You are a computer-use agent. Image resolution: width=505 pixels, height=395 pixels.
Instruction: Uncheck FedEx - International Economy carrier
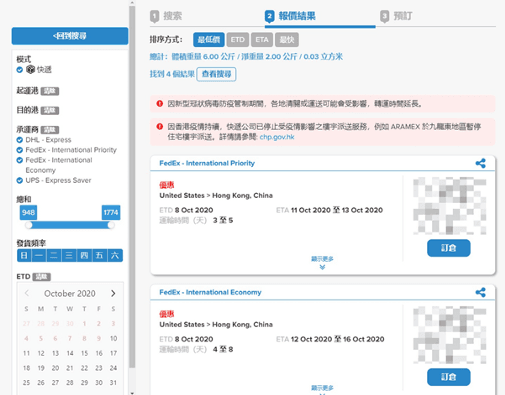pyautogui.click(x=20, y=160)
